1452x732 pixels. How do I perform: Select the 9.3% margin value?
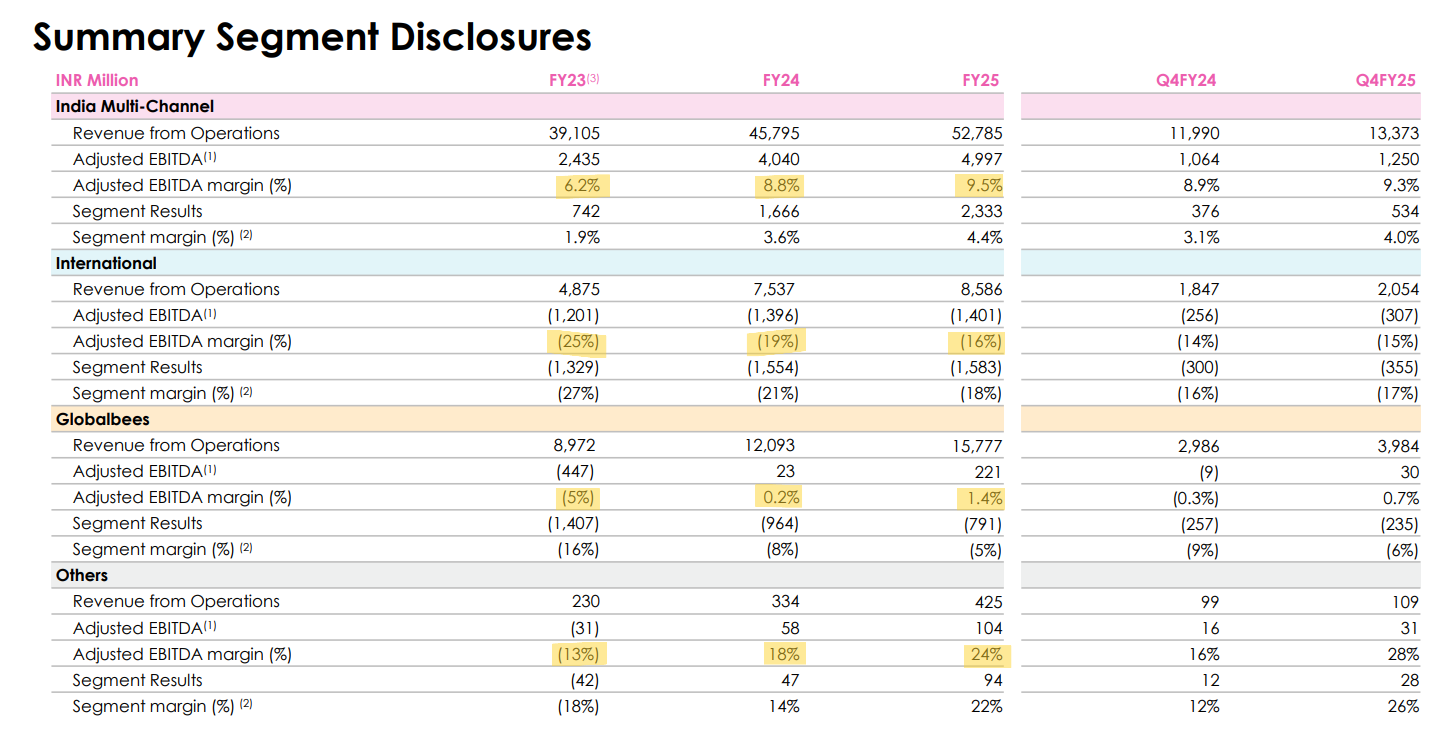pos(1400,185)
